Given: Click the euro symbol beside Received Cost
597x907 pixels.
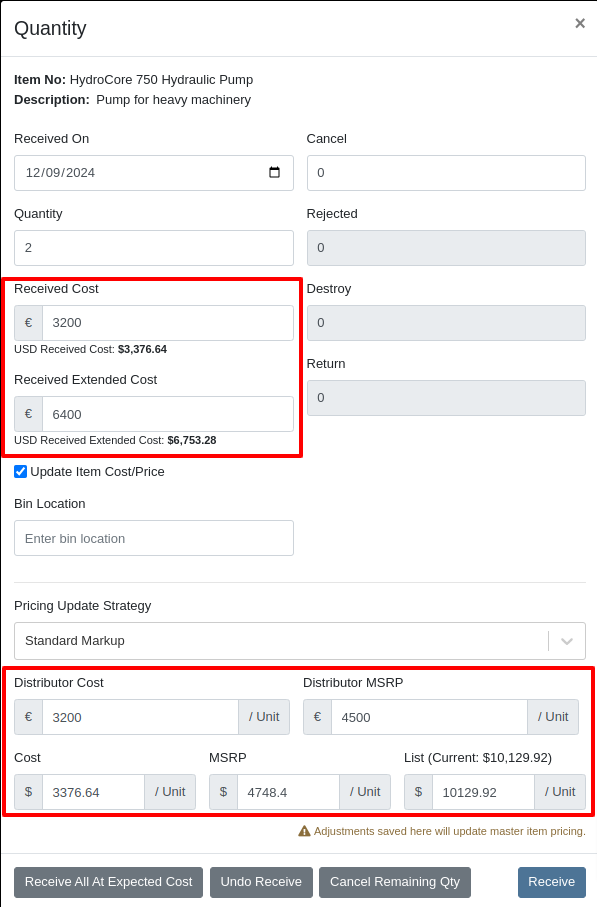Looking at the screenshot, I should (x=28, y=323).
